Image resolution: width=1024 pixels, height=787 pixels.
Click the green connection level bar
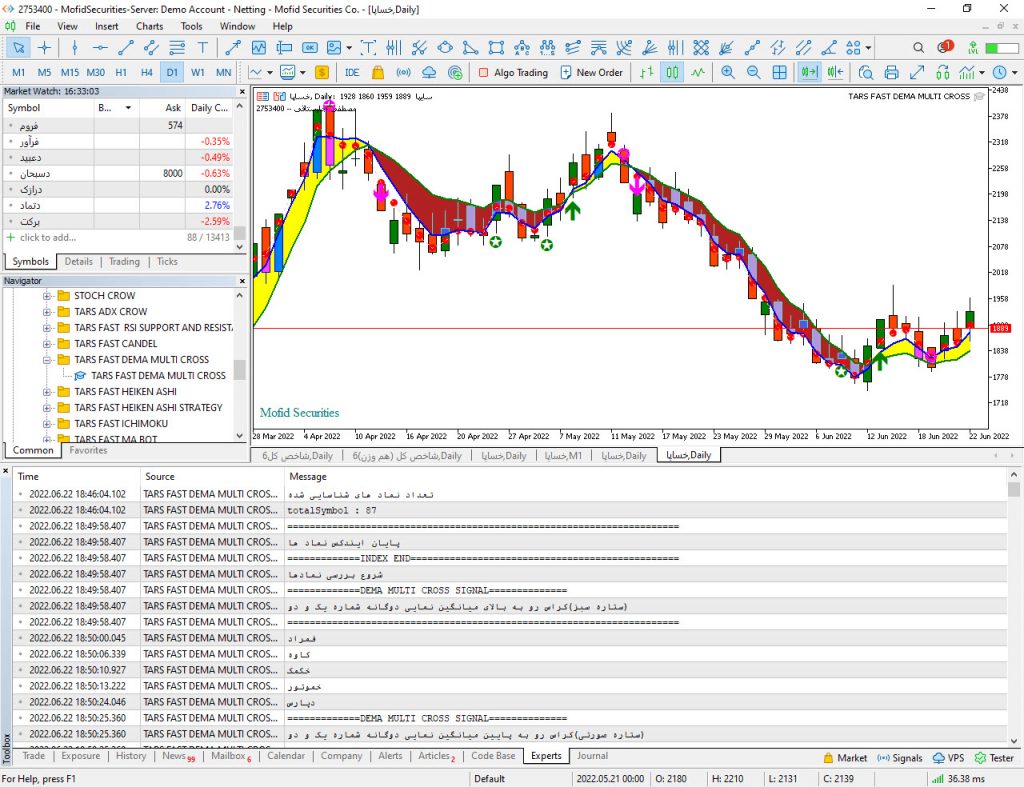(x=1002, y=48)
